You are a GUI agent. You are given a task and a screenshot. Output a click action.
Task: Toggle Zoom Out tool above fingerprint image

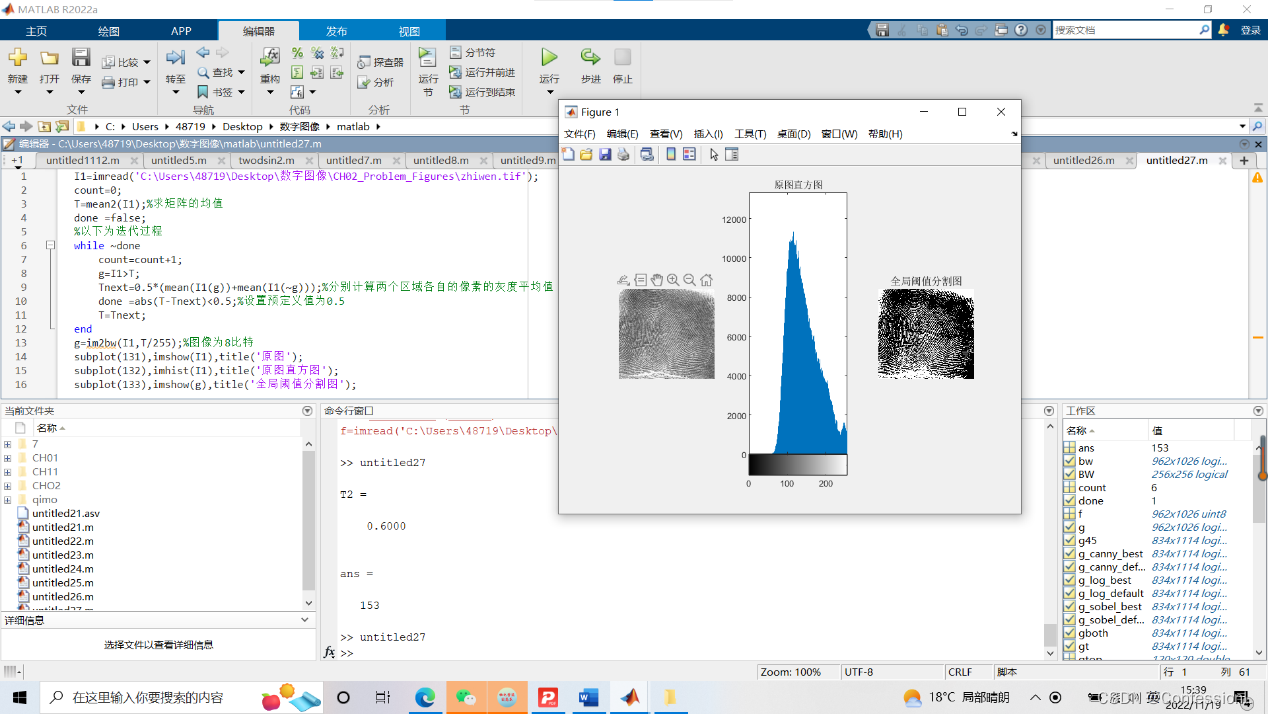click(x=690, y=281)
